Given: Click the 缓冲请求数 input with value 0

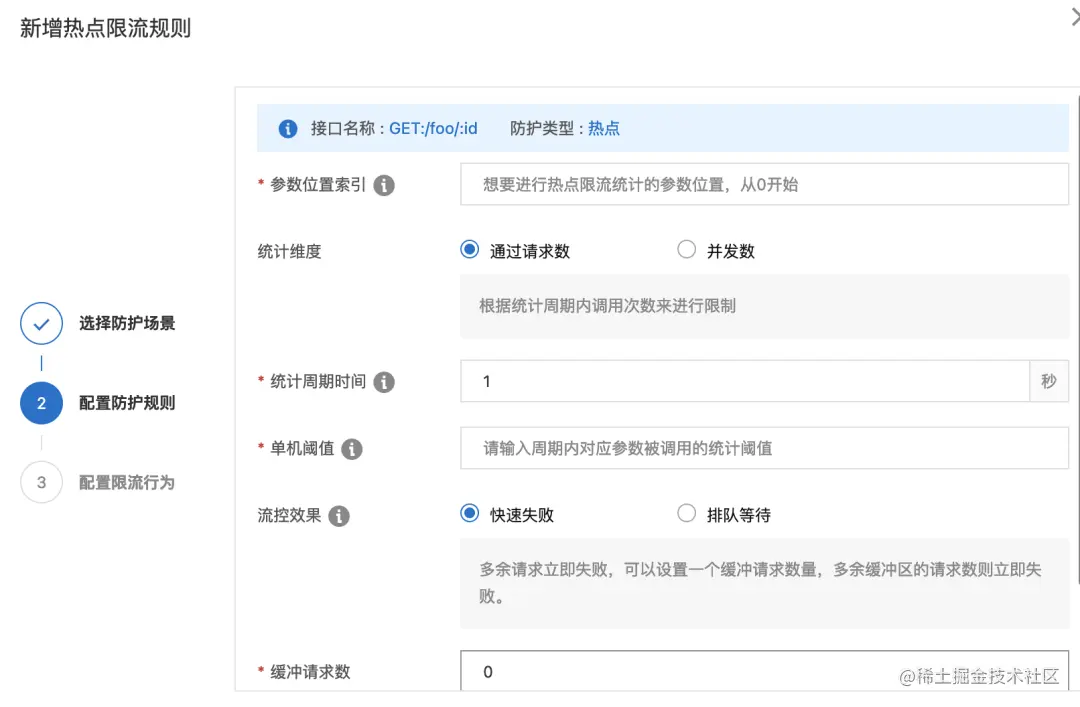Looking at the screenshot, I should tap(765, 670).
